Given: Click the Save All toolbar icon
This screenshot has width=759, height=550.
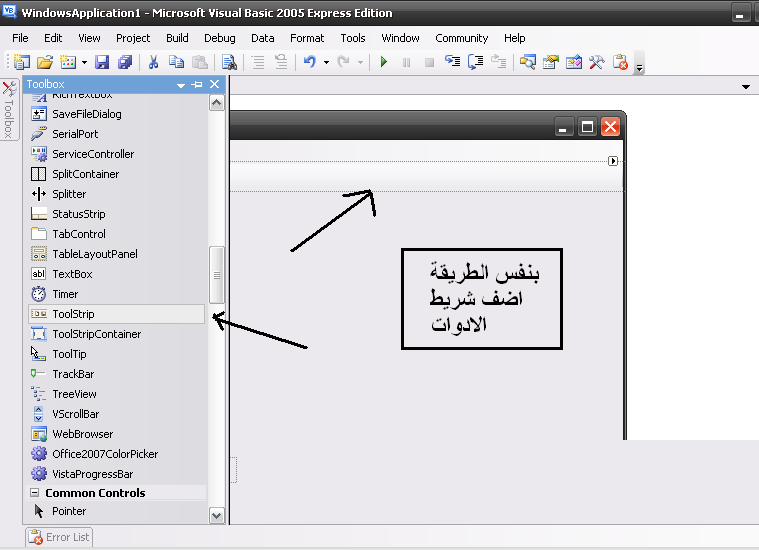Looking at the screenshot, I should [x=125, y=62].
